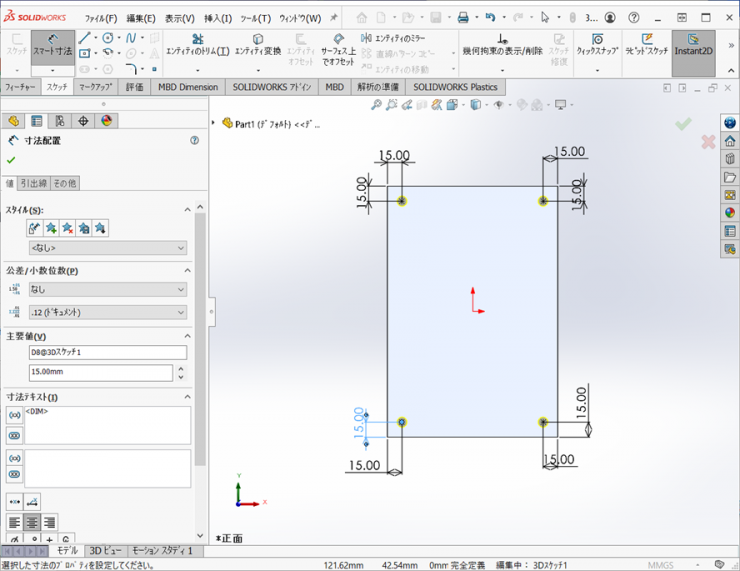Click the print icon in title bar
The image size is (740, 571).
point(463,18)
